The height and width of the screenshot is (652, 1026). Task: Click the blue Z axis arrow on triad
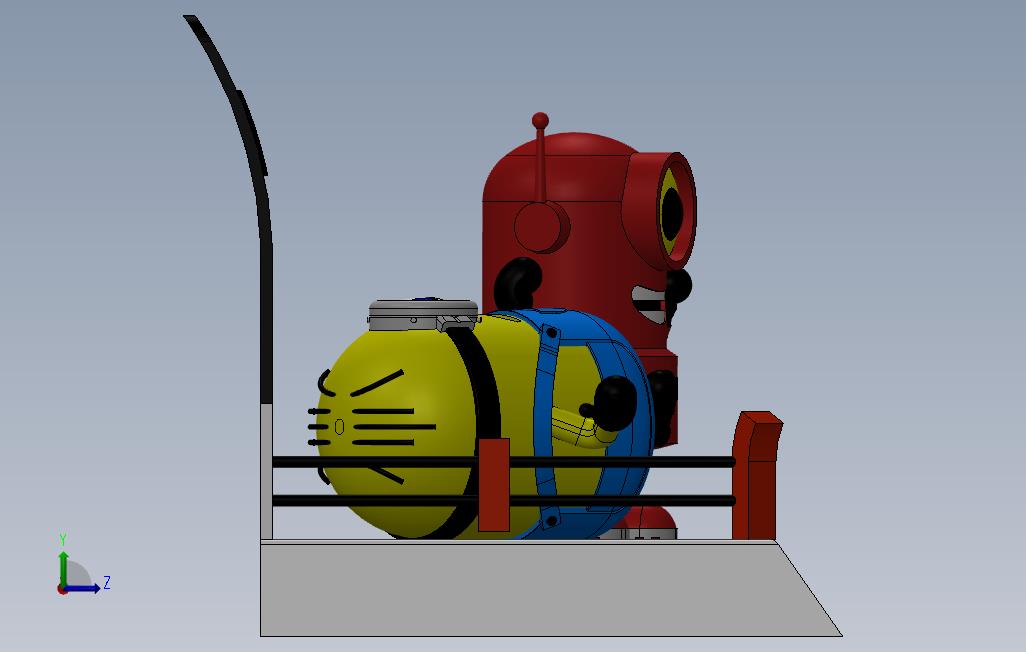point(84,589)
